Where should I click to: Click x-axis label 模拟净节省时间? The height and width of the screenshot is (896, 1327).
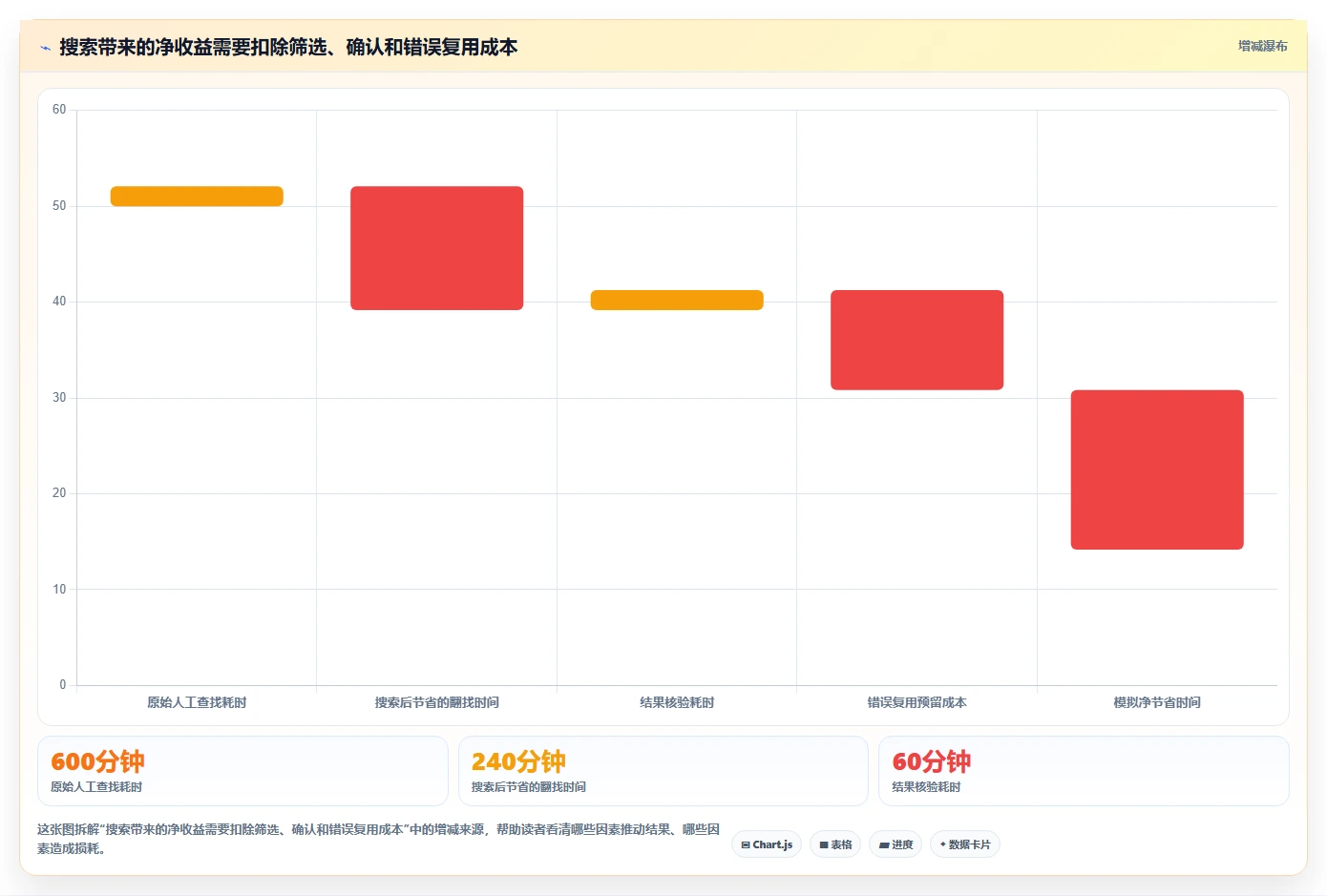click(x=1157, y=702)
